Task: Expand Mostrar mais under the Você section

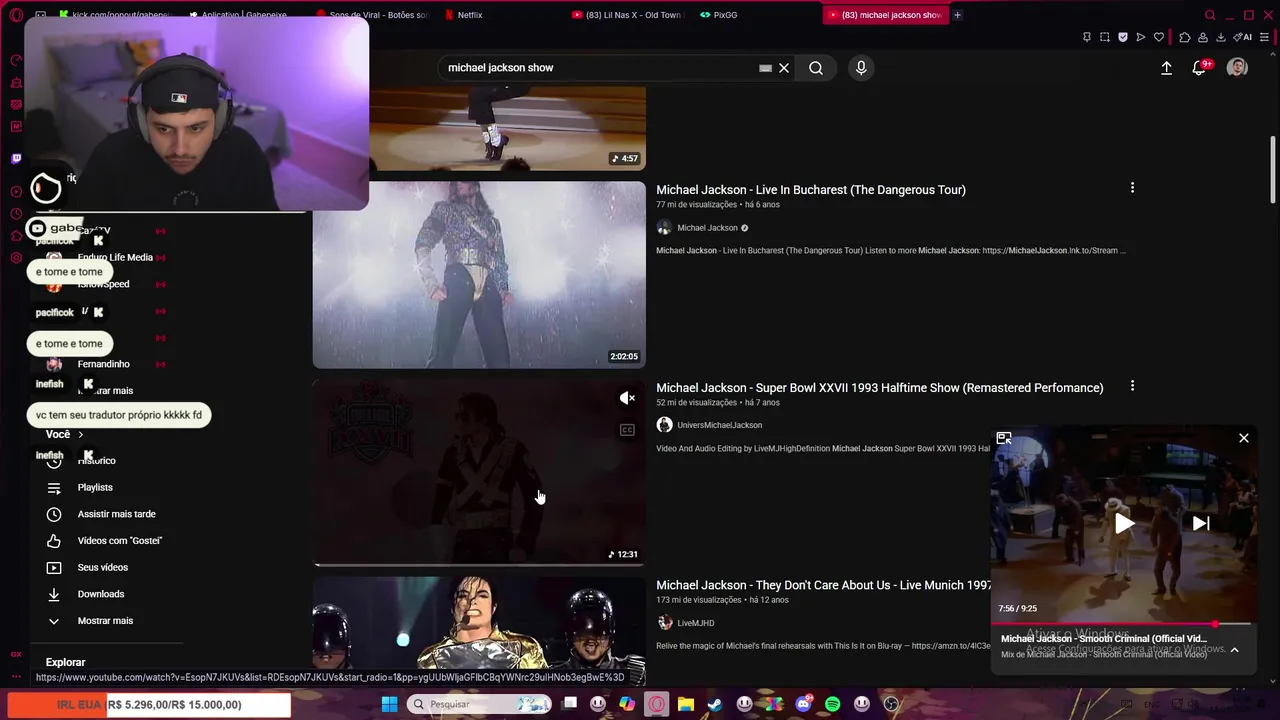Action: (x=104, y=621)
